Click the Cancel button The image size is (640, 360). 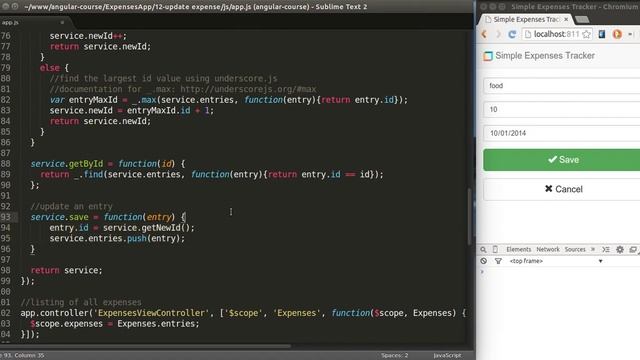coord(563,189)
